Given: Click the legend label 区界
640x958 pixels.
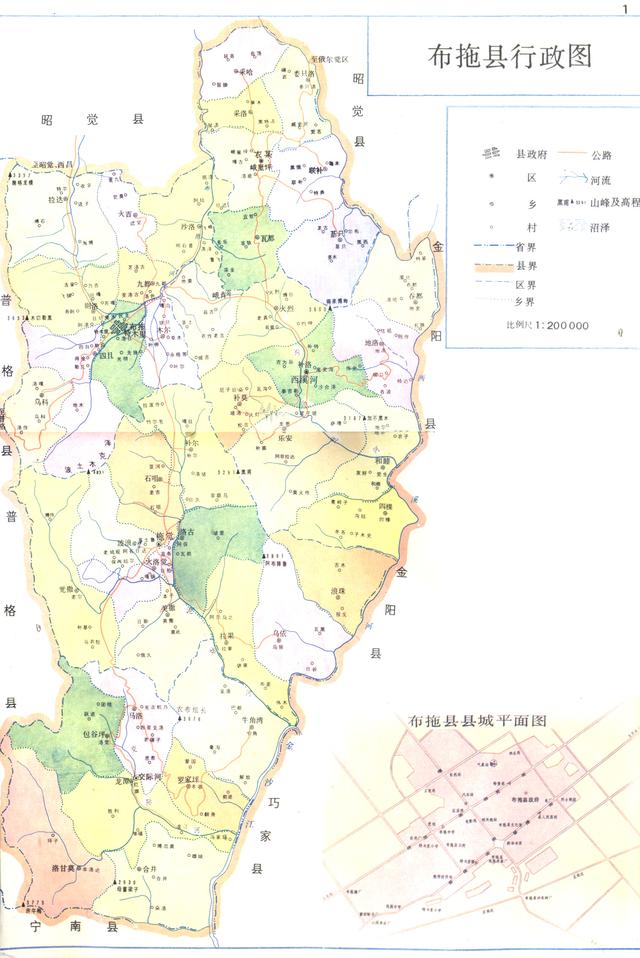Looking at the screenshot, I should click(525, 285).
